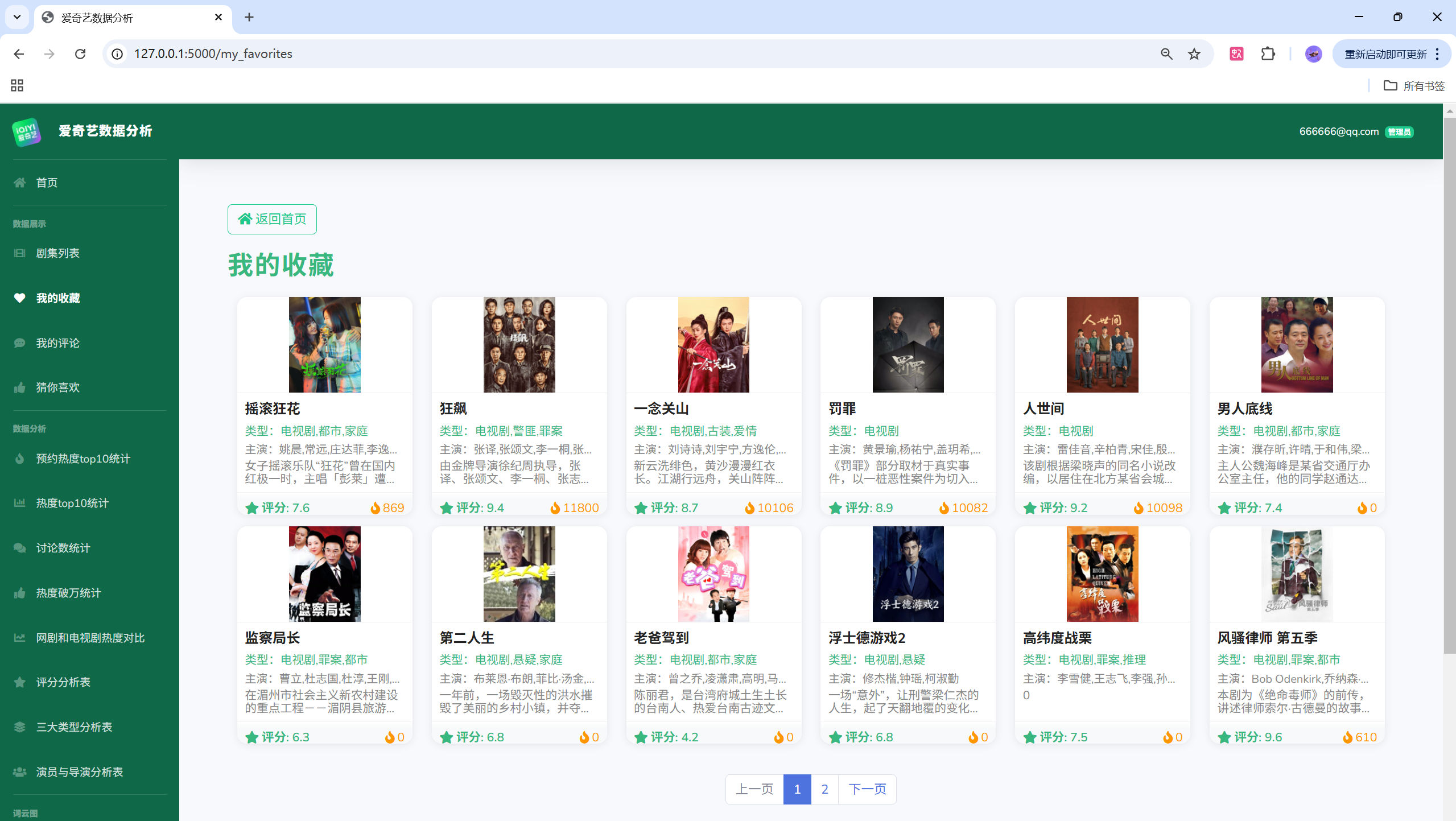The height and width of the screenshot is (821, 1456).
Task: Open the Chrome three-dot menu
Action: 1437,54
